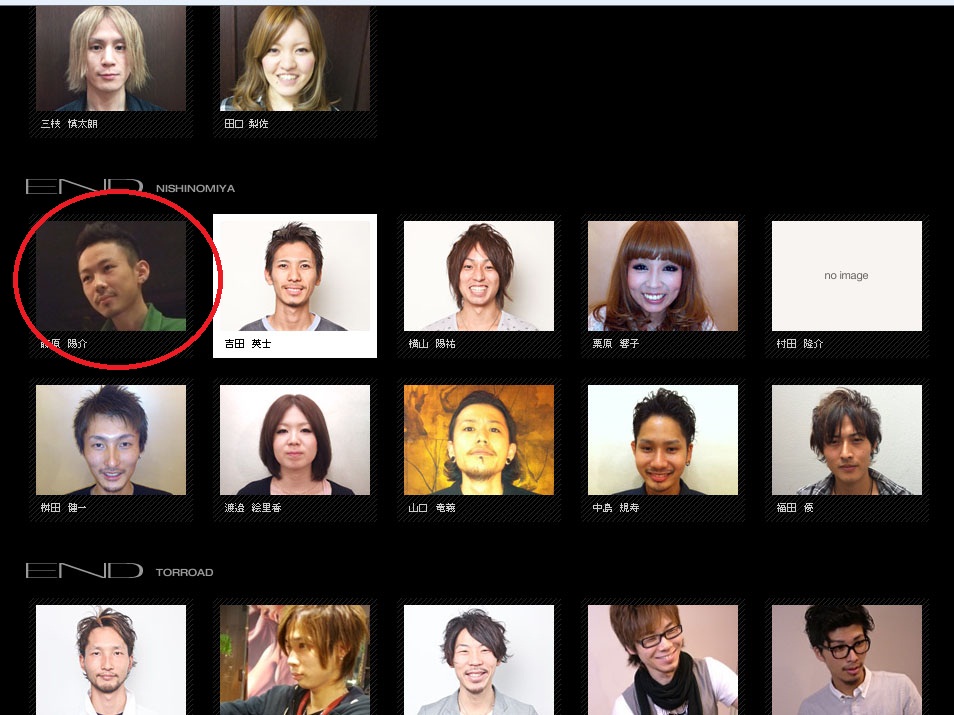Click the 福田 name label
954x715 pixels.
tap(795, 507)
